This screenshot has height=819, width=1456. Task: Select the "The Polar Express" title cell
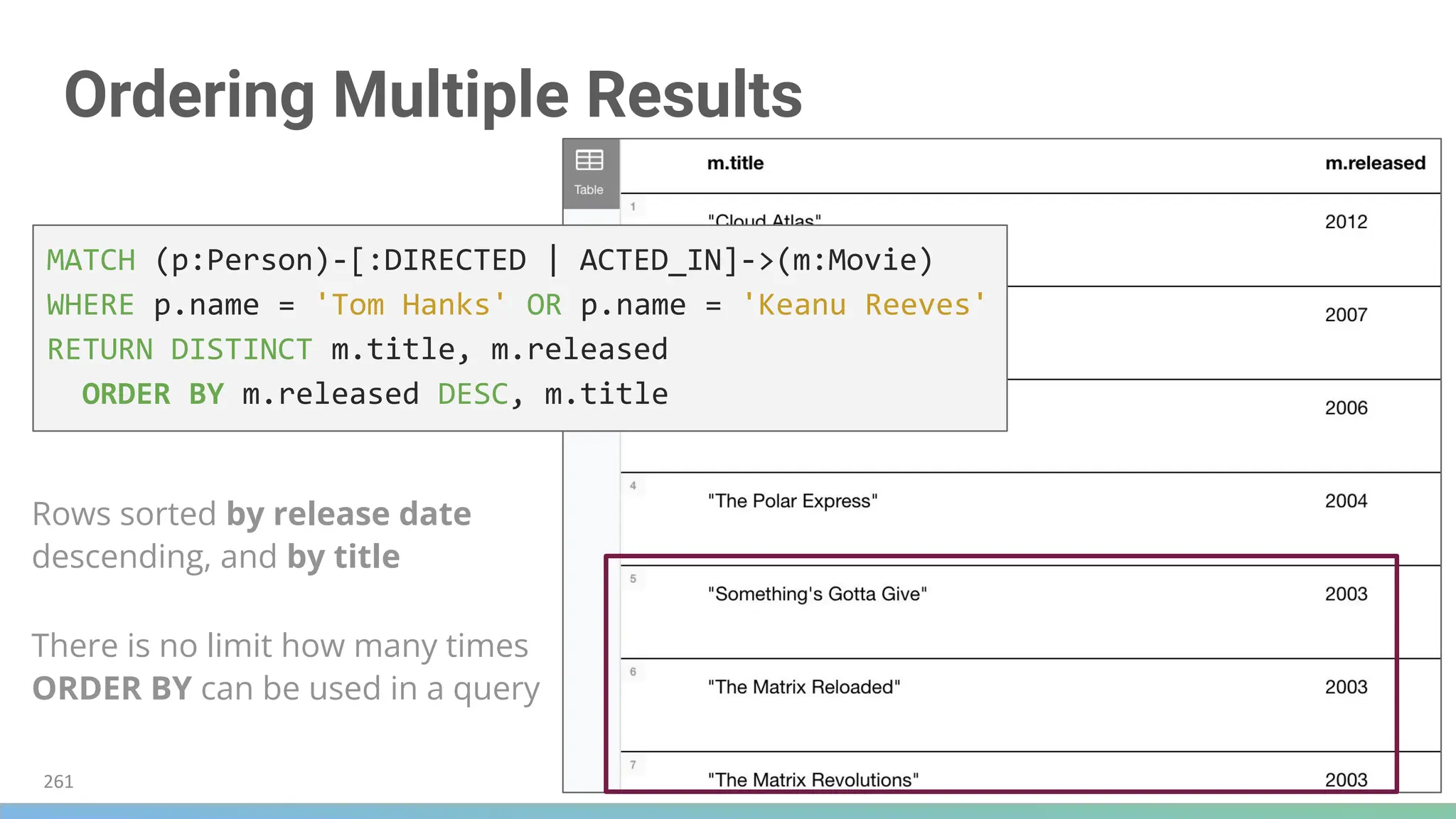coord(793,501)
